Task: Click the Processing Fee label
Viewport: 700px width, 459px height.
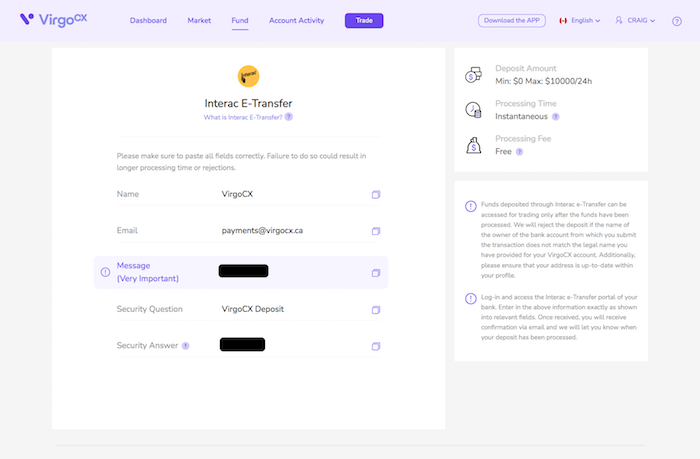Action: 523,139
